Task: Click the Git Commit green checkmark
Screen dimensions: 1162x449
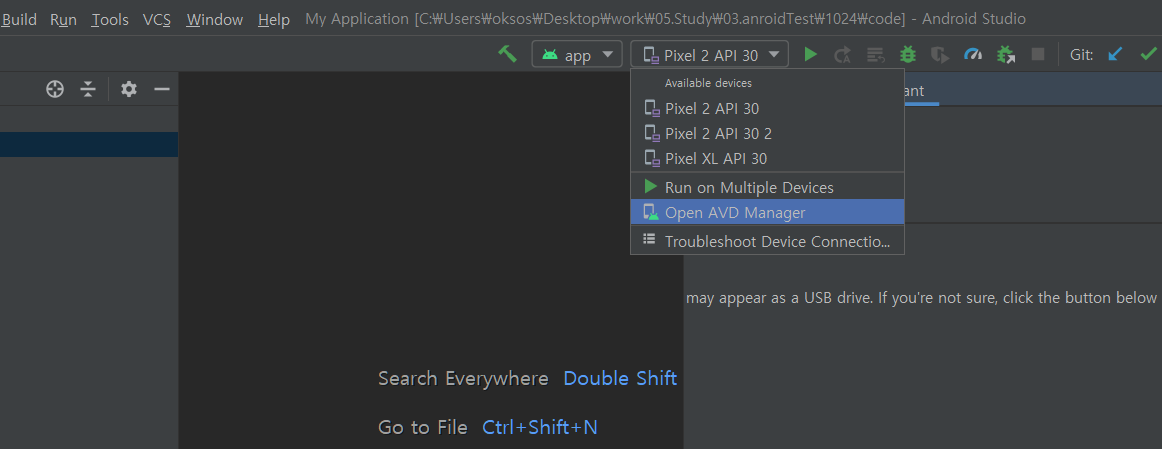Action: point(1148,54)
